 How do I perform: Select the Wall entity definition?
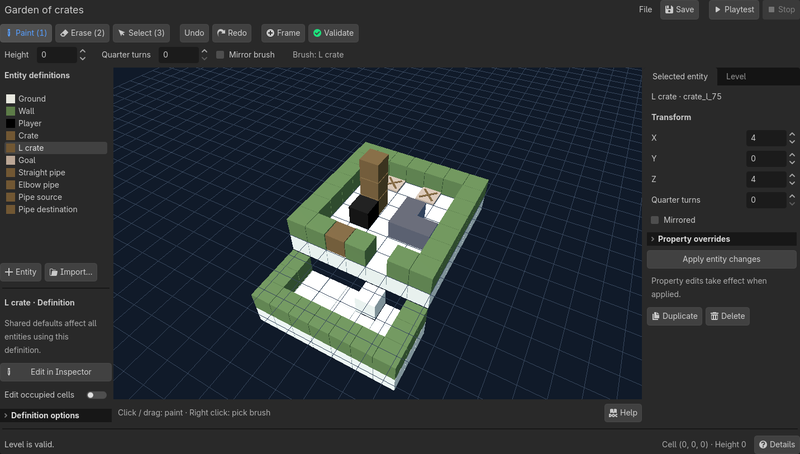[x=56, y=111]
